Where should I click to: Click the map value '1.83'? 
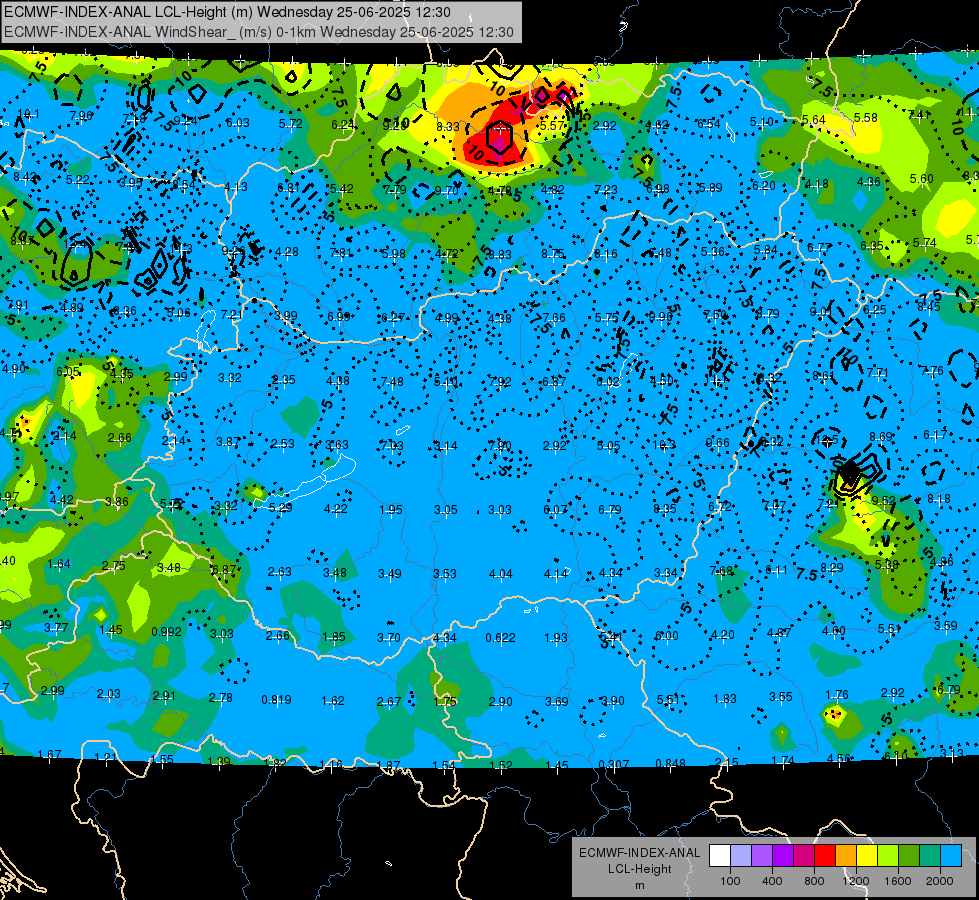725,699
